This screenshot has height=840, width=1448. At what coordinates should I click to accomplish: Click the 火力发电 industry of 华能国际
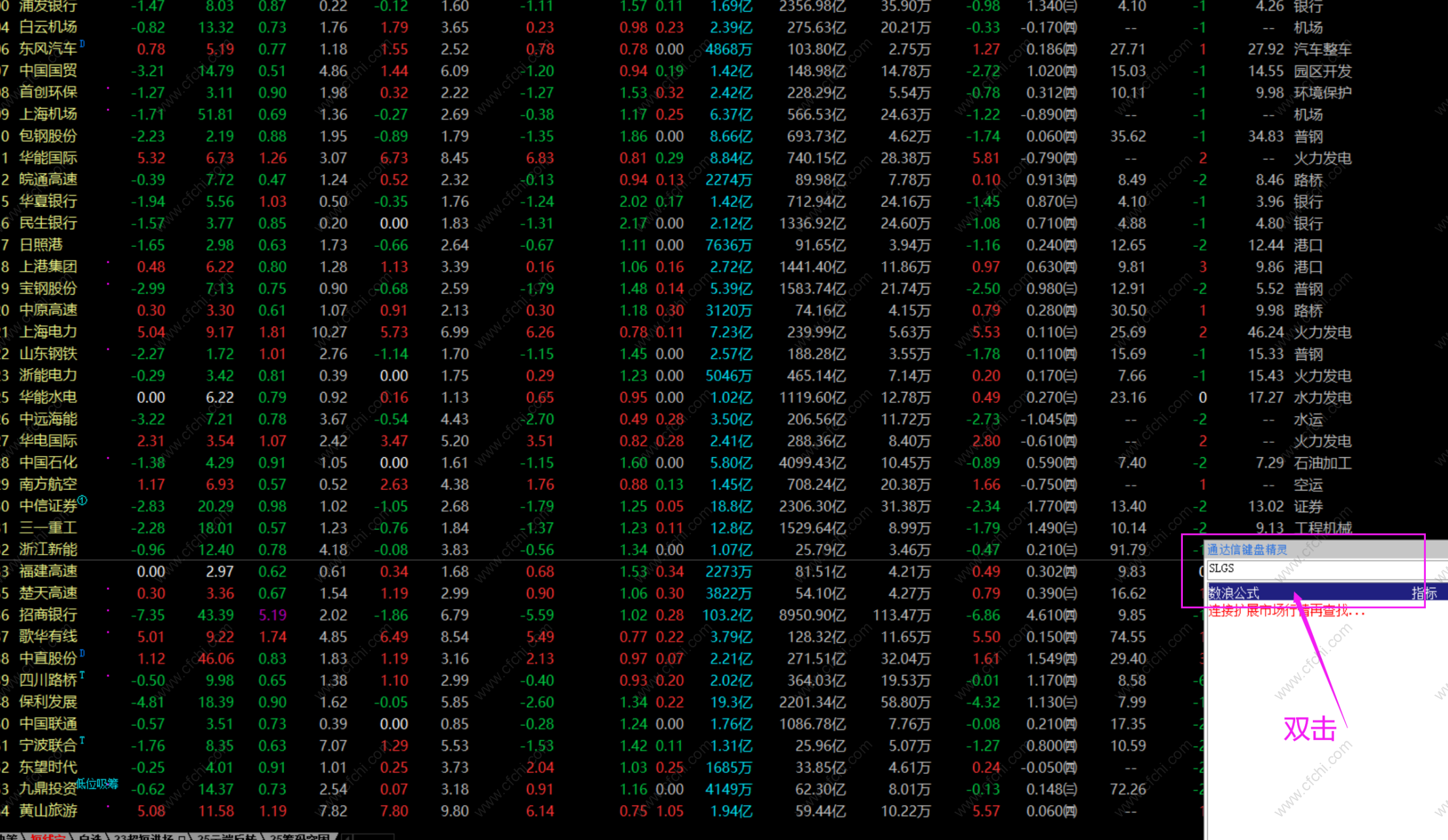tap(1322, 158)
